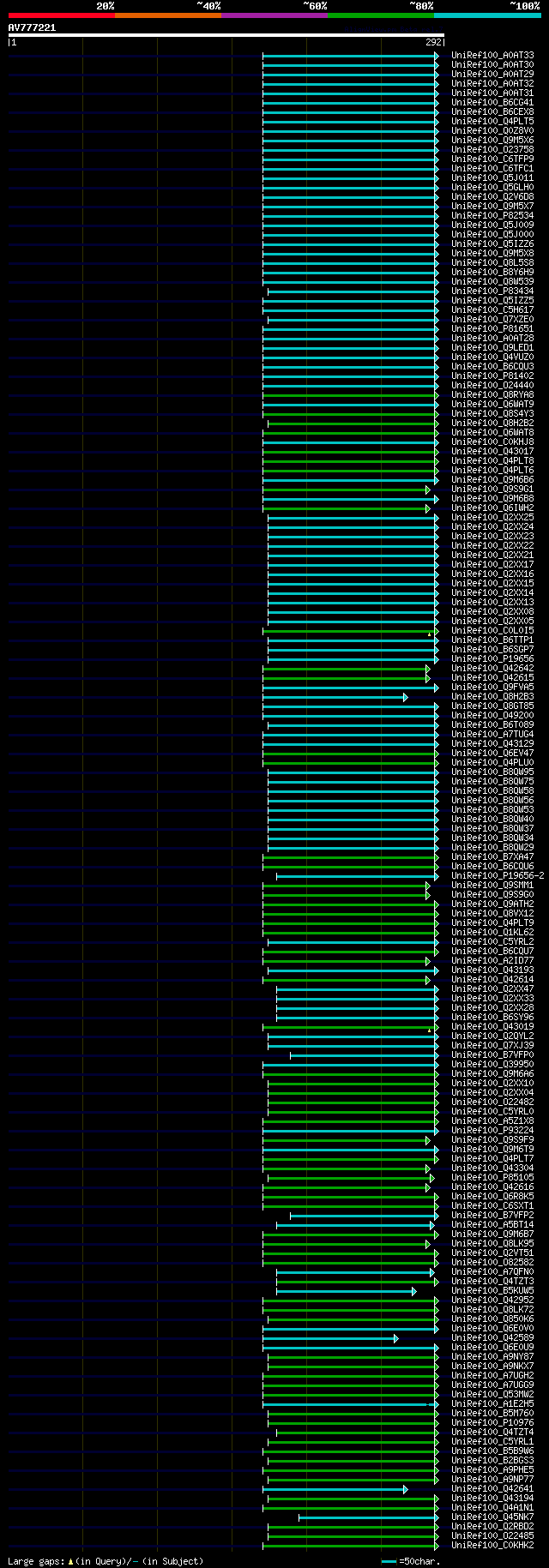Select the UniRef100_Q9SMM1 label
Viewport: 549px width, 1568px height.
pyautogui.click(x=492, y=886)
